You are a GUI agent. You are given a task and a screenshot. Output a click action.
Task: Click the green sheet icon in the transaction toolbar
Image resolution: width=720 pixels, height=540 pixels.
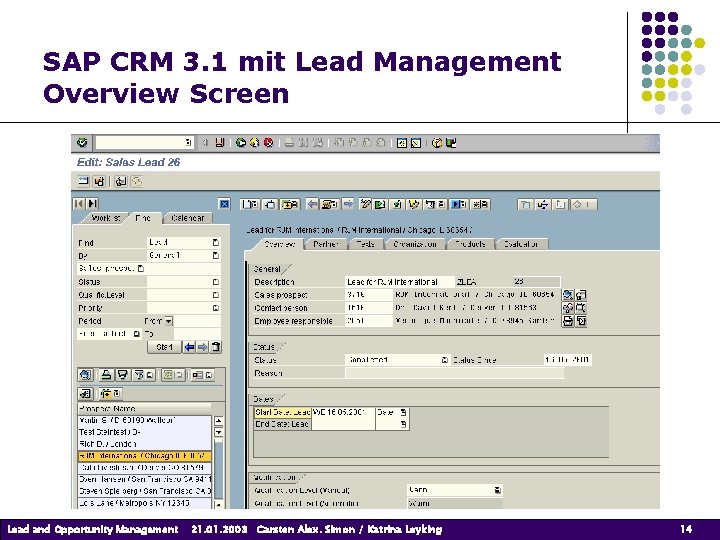click(x=380, y=204)
